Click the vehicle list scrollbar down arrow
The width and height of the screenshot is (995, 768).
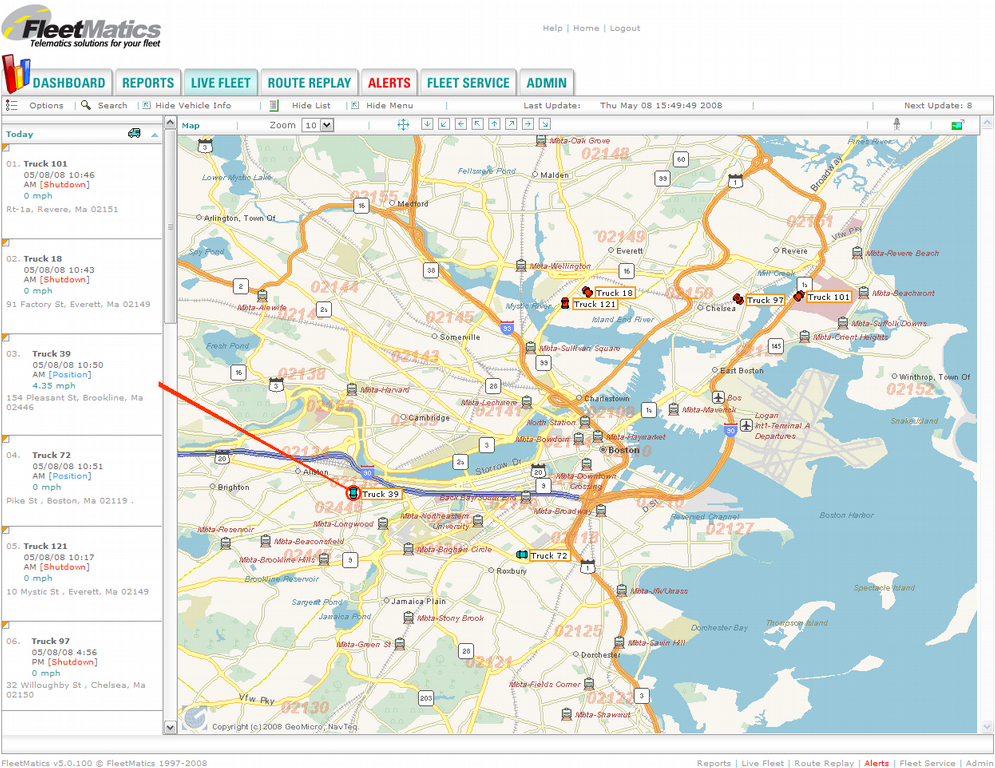170,727
